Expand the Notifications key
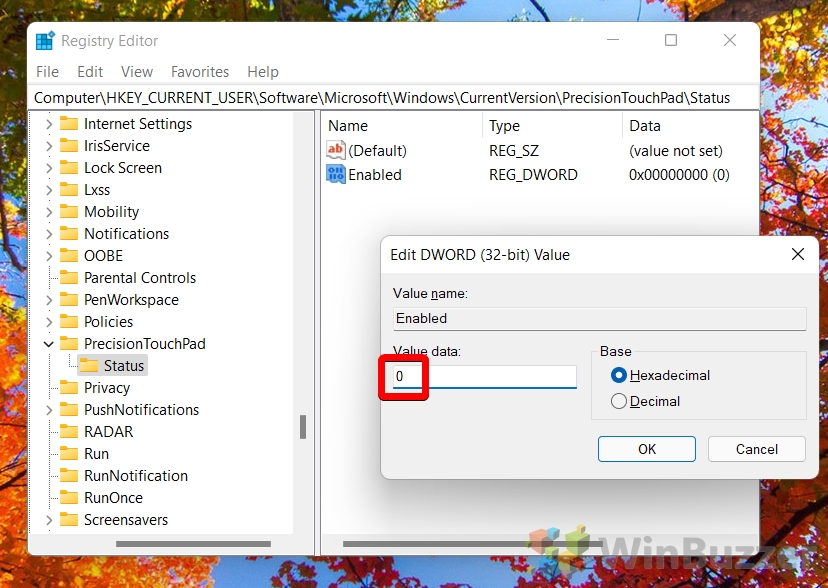Viewport: 828px width, 588px height. [x=49, y=234]
